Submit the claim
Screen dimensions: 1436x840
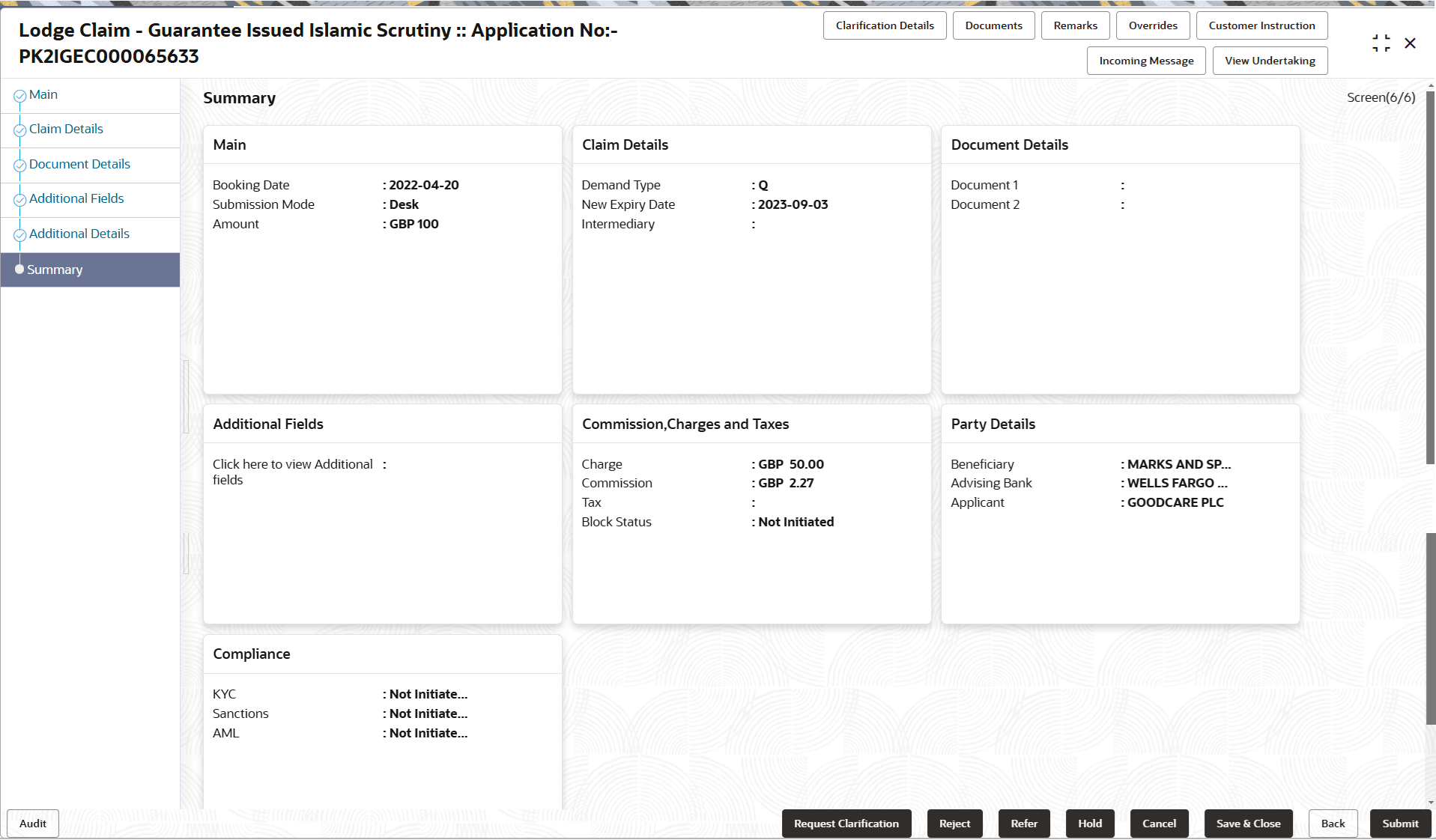point(1400,824)
